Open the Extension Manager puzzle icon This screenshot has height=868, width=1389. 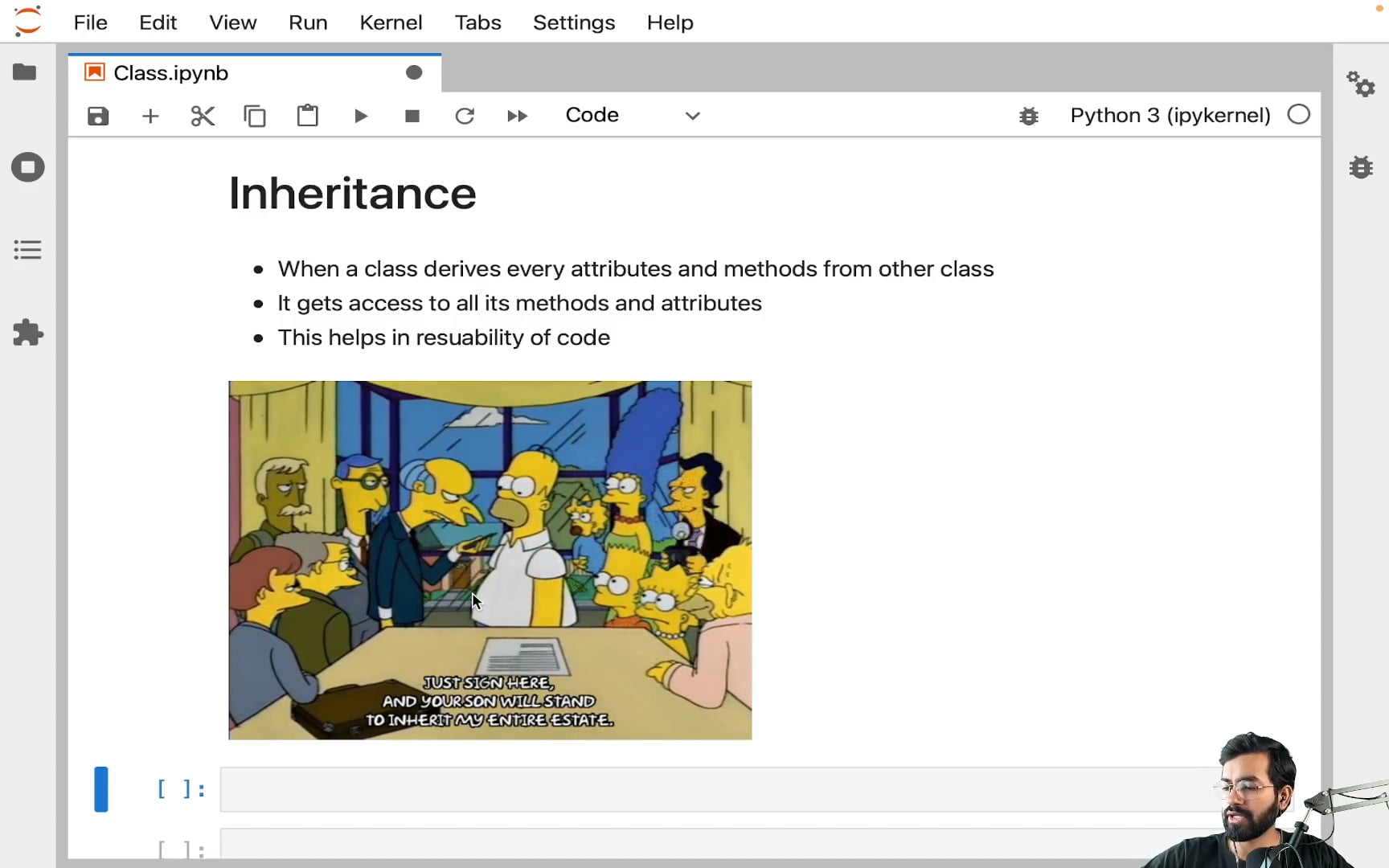pyautogui.click(x=27, y=332)
